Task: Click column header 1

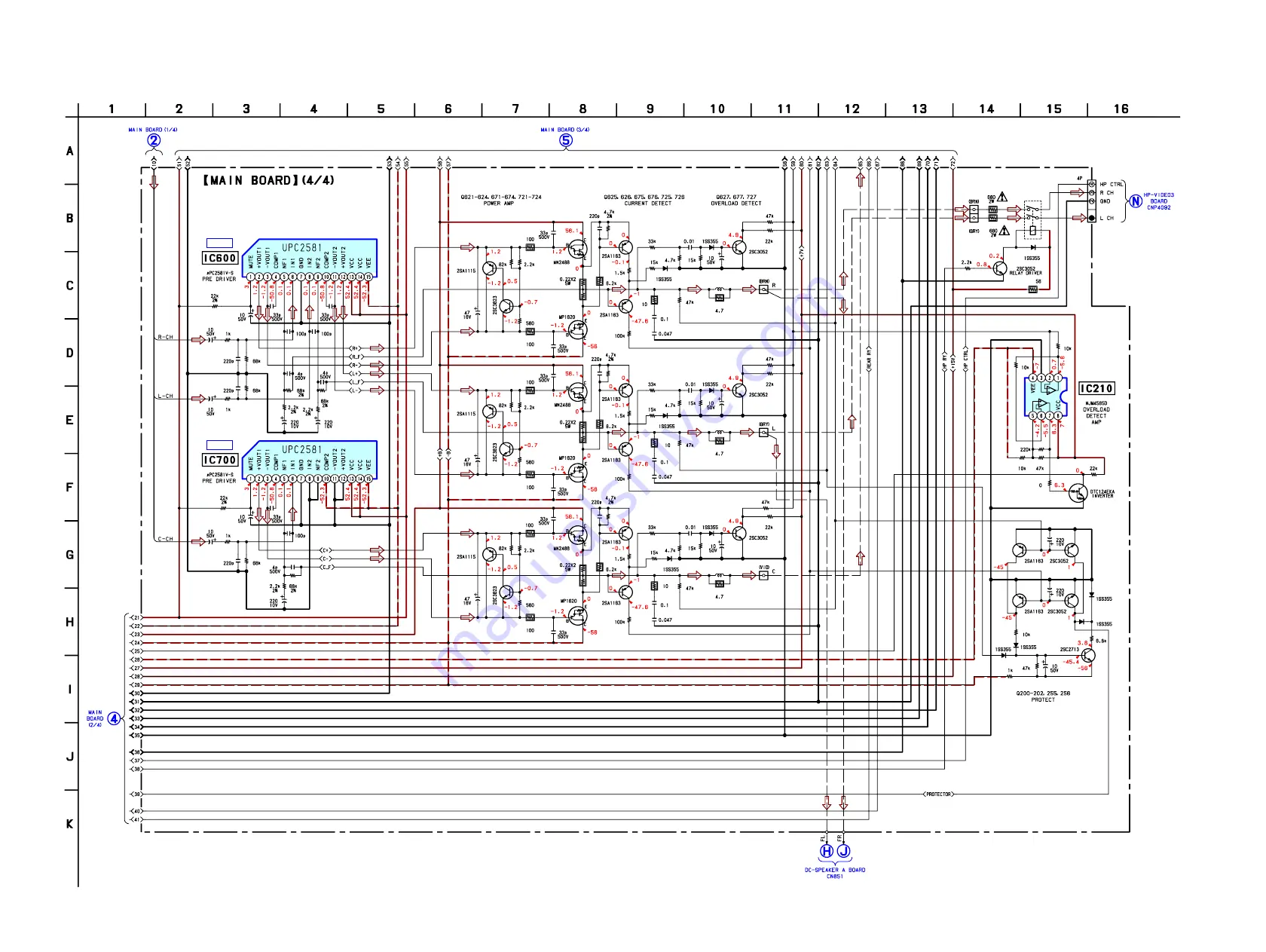Action: [x=112, y=109]
